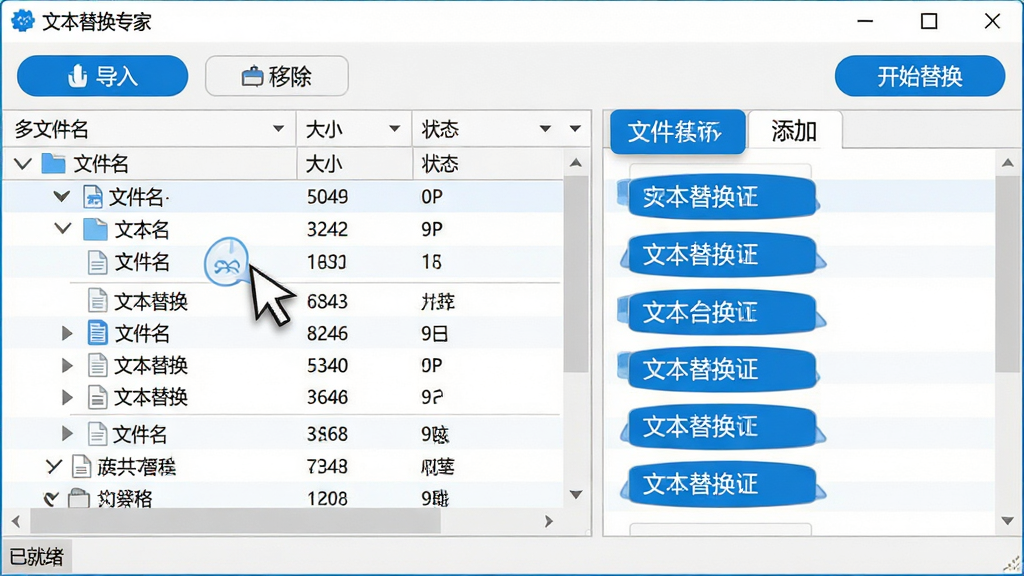Click the document icon in row 7348
1024x576 pixels.
point(81,466)
